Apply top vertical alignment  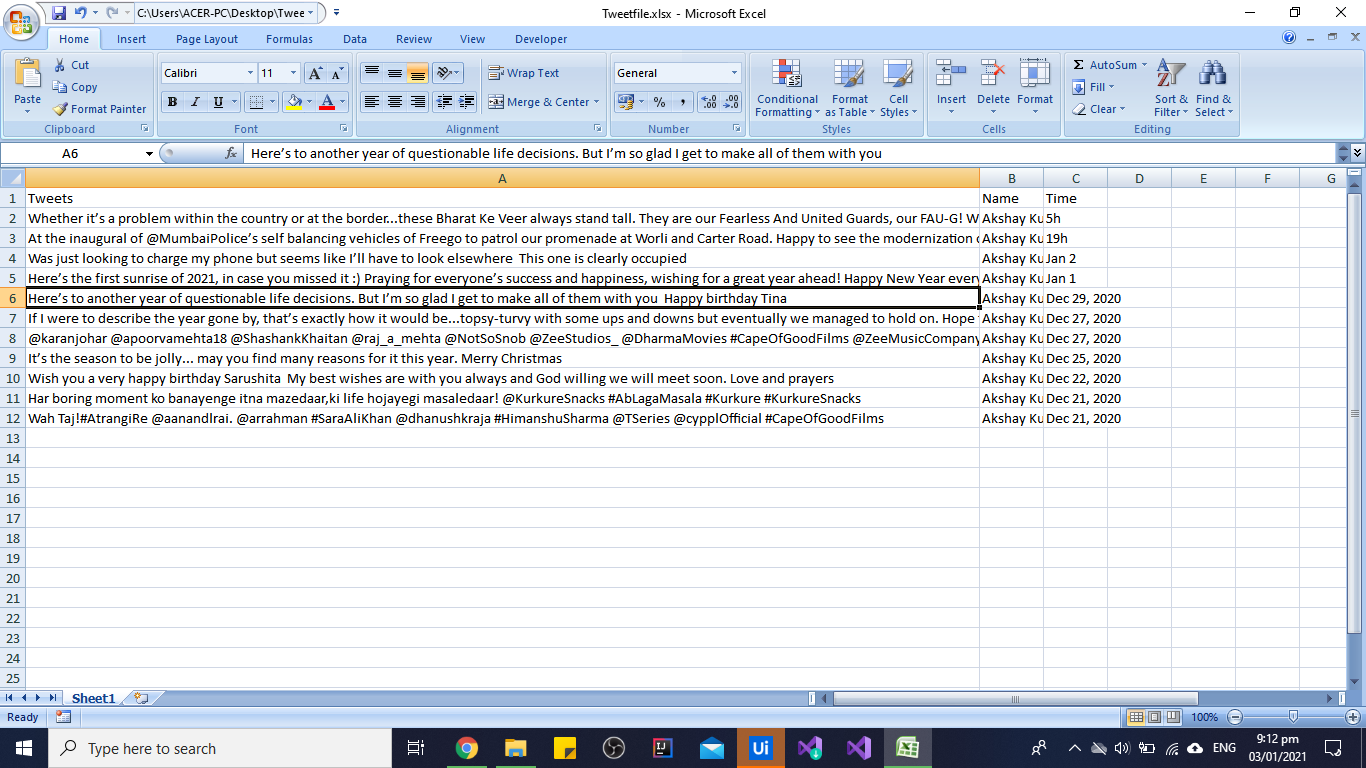pos(371,73)
